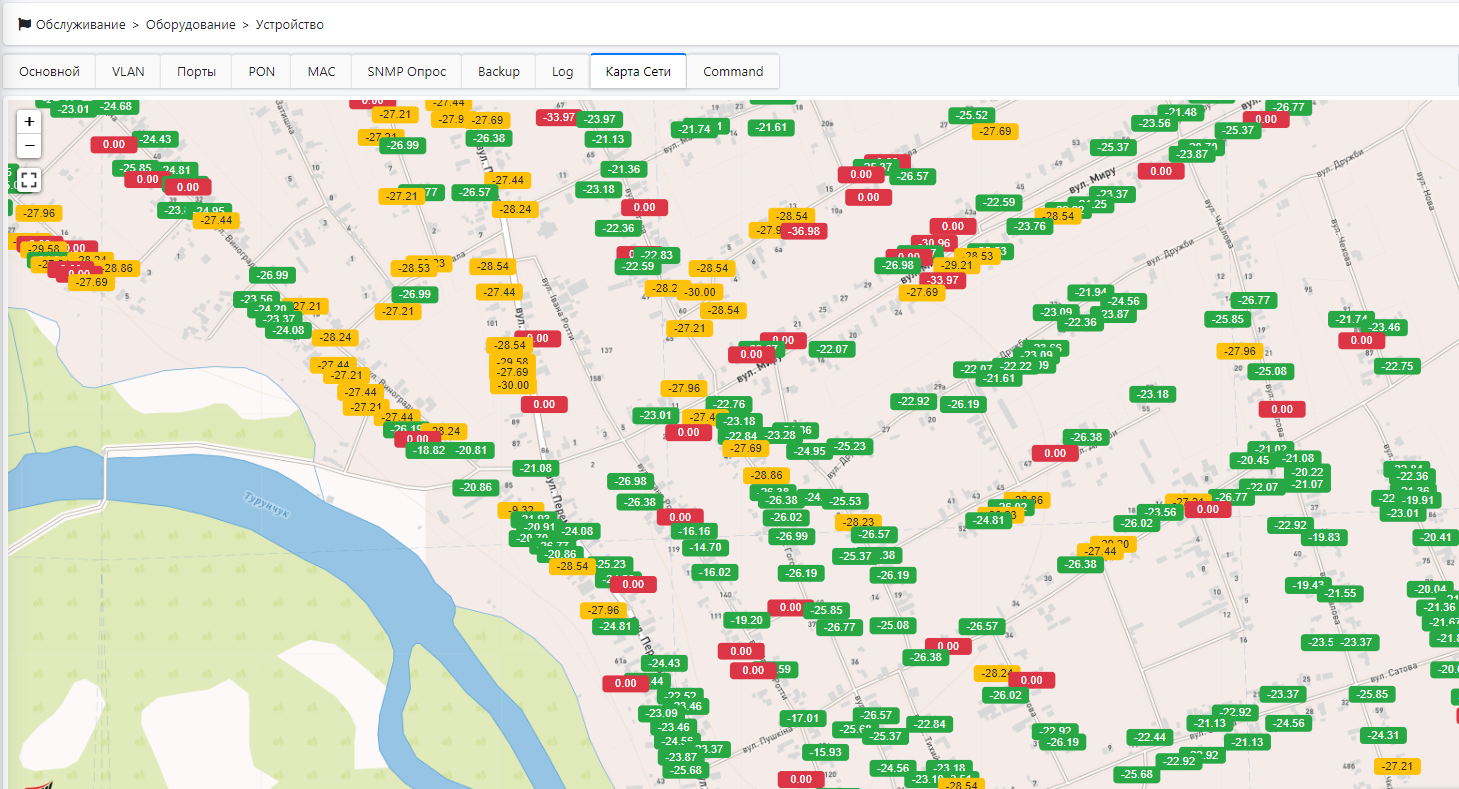Click the green -14.70 marker
Screen dimensions: 1459x789
pos(705,547)
